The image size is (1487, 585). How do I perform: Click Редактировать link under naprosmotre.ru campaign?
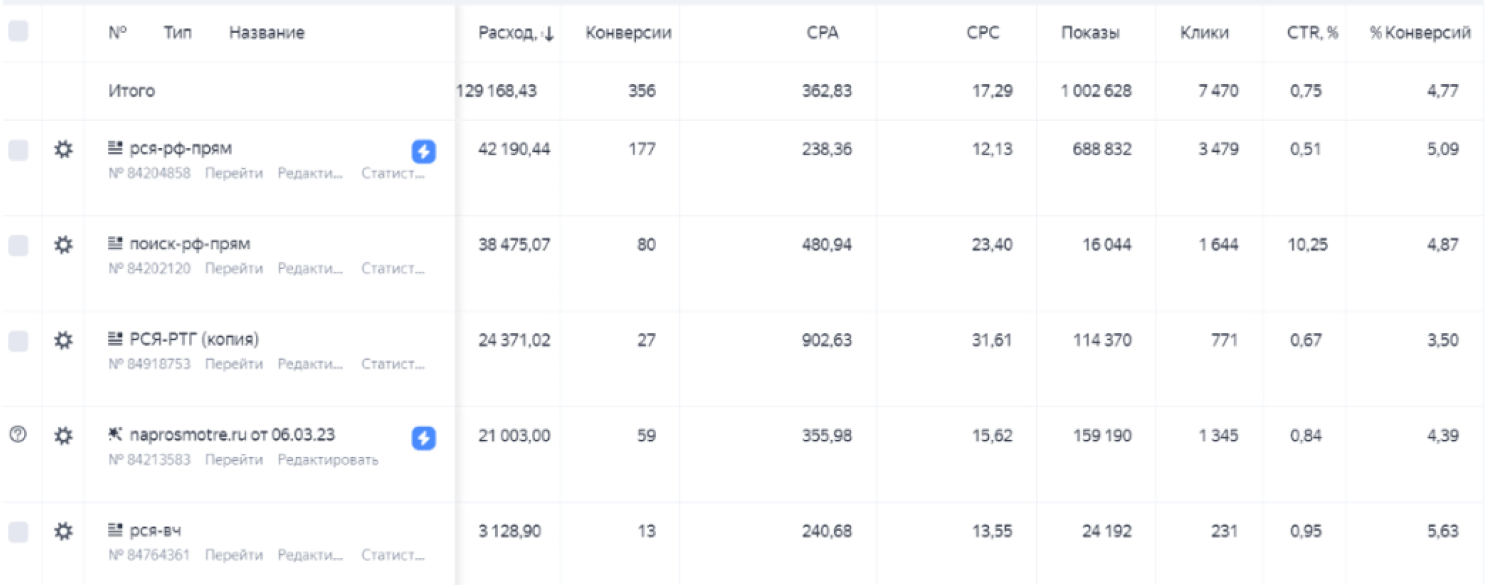click(x=328, y=460)
